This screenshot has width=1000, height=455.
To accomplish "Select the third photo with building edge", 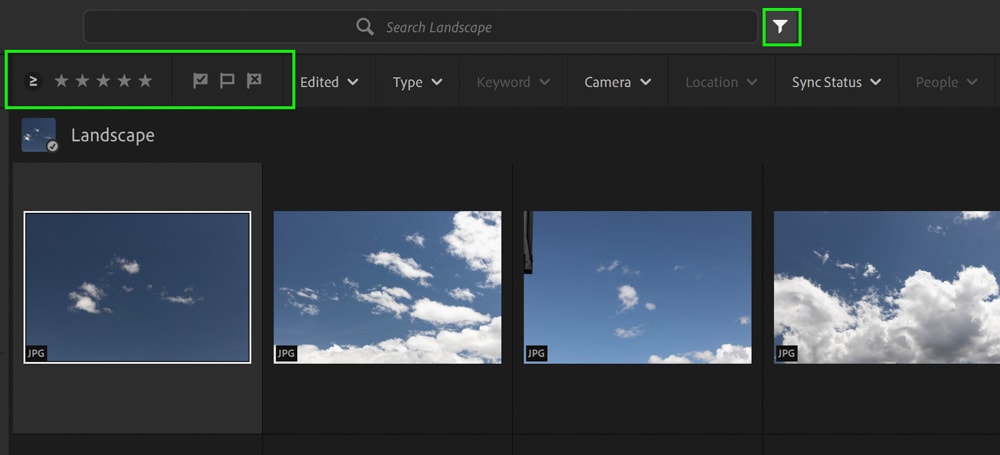I will coord(638,287).
